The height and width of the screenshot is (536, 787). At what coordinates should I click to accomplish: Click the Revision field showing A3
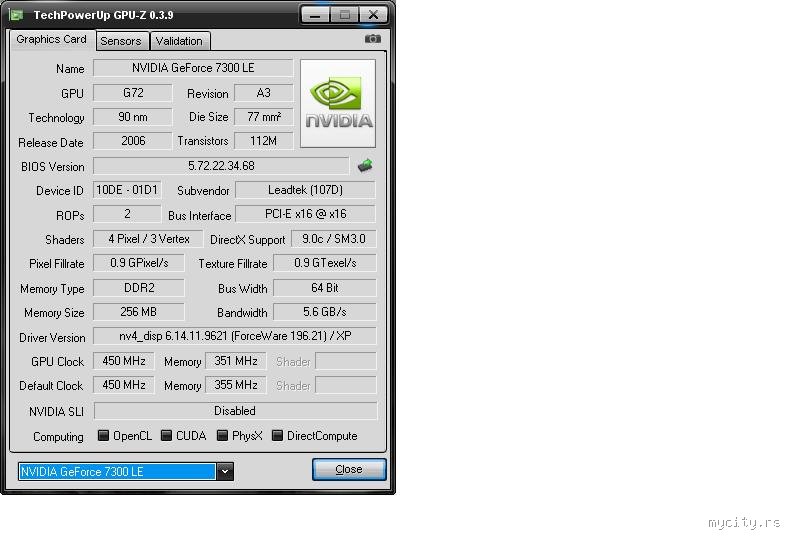click(264, 93)
